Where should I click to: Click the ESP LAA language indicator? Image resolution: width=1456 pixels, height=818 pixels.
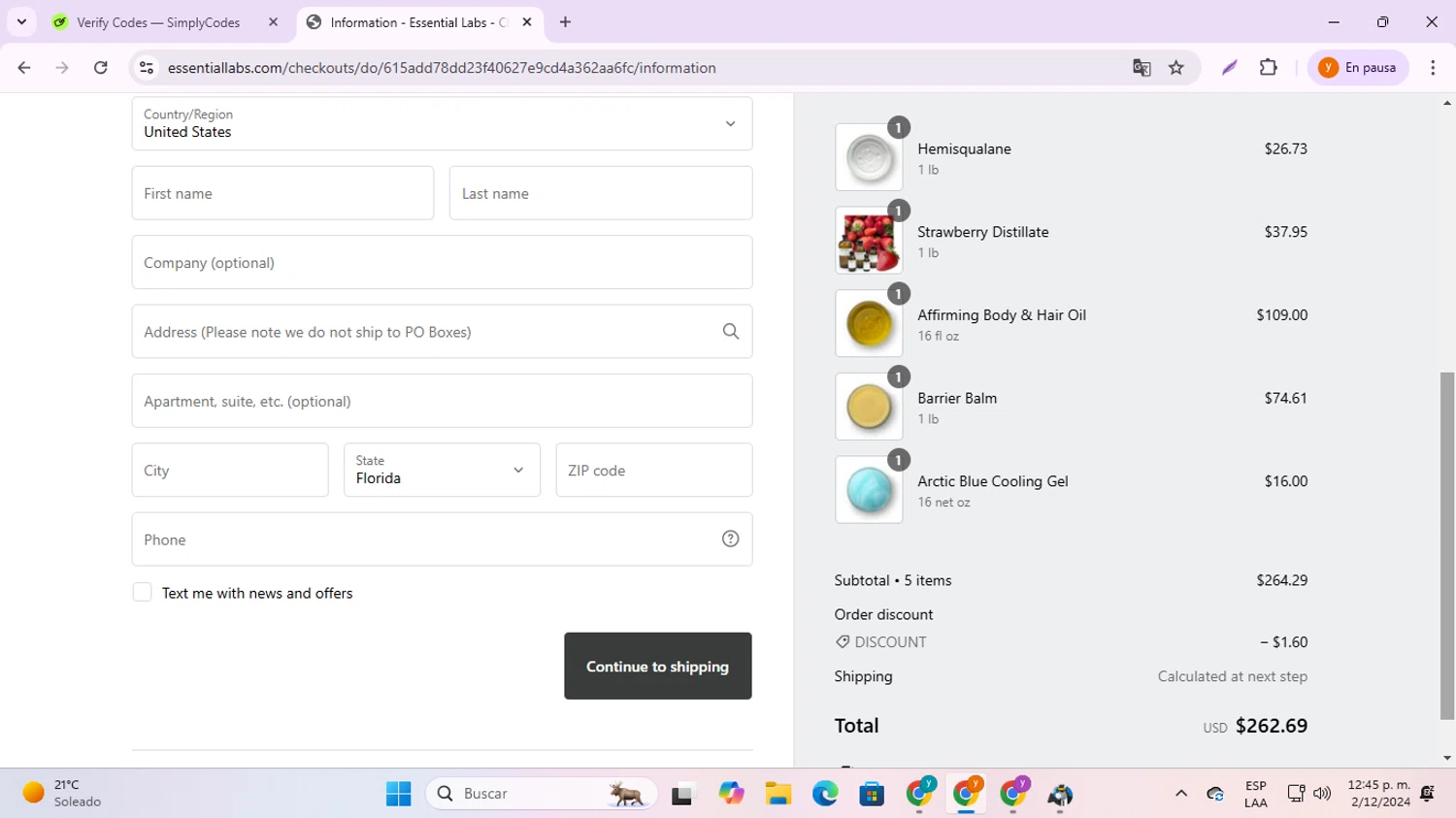(1256, 794)
